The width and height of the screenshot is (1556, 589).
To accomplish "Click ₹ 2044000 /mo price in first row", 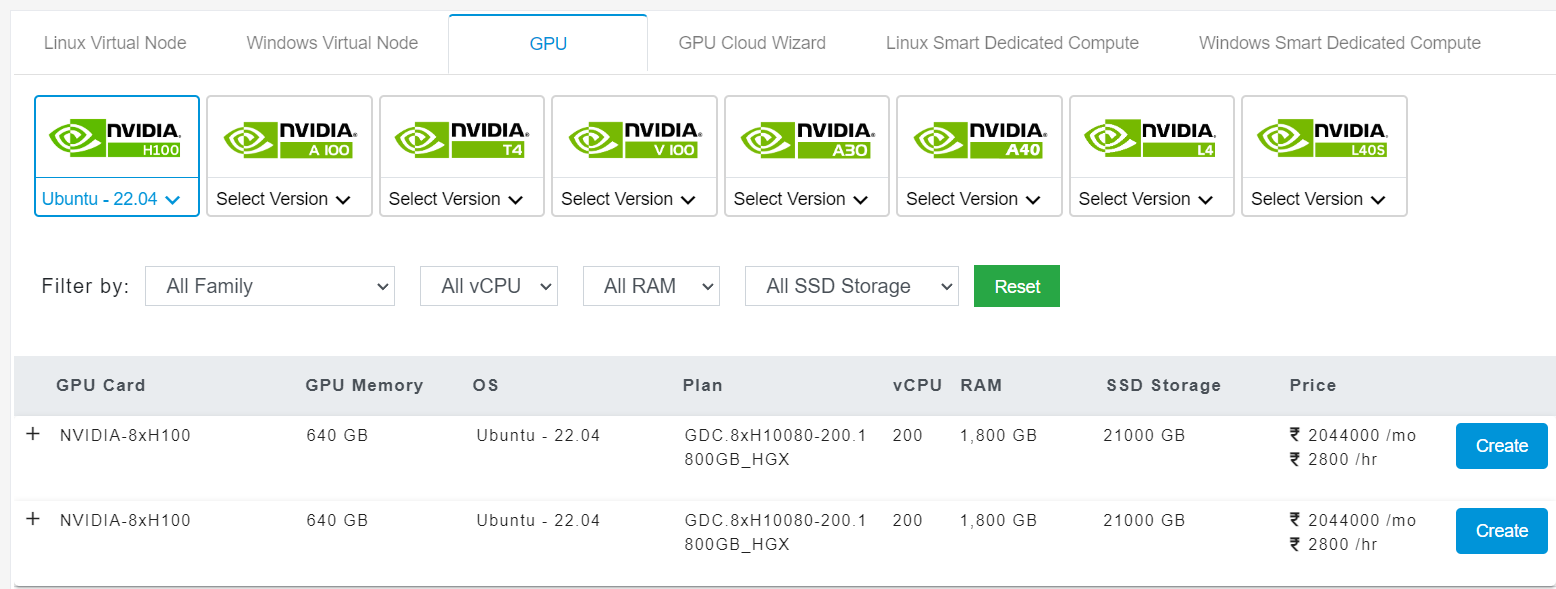I will 1353,436.
